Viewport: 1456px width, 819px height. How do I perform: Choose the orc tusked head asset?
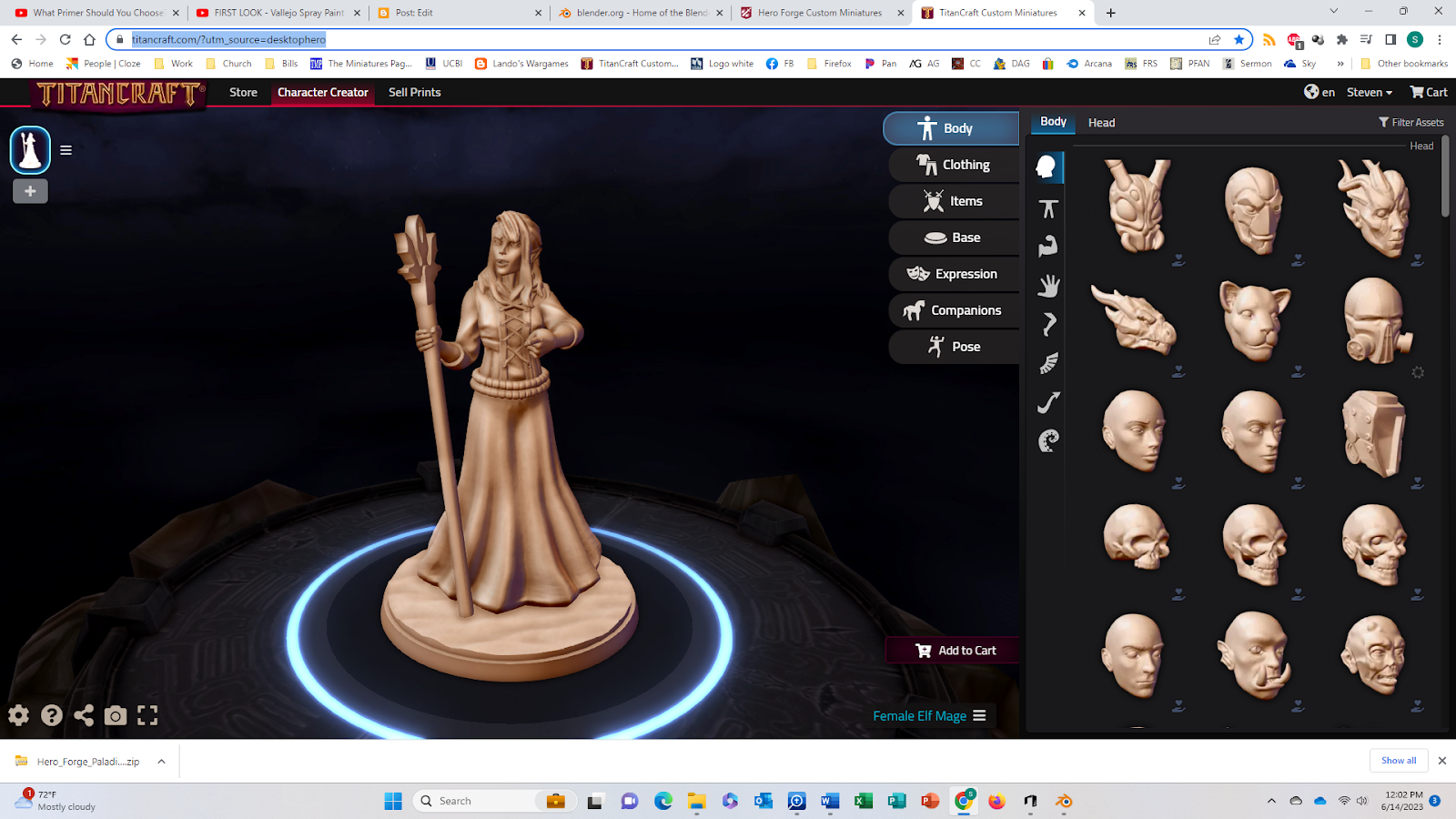point(1255,655)
